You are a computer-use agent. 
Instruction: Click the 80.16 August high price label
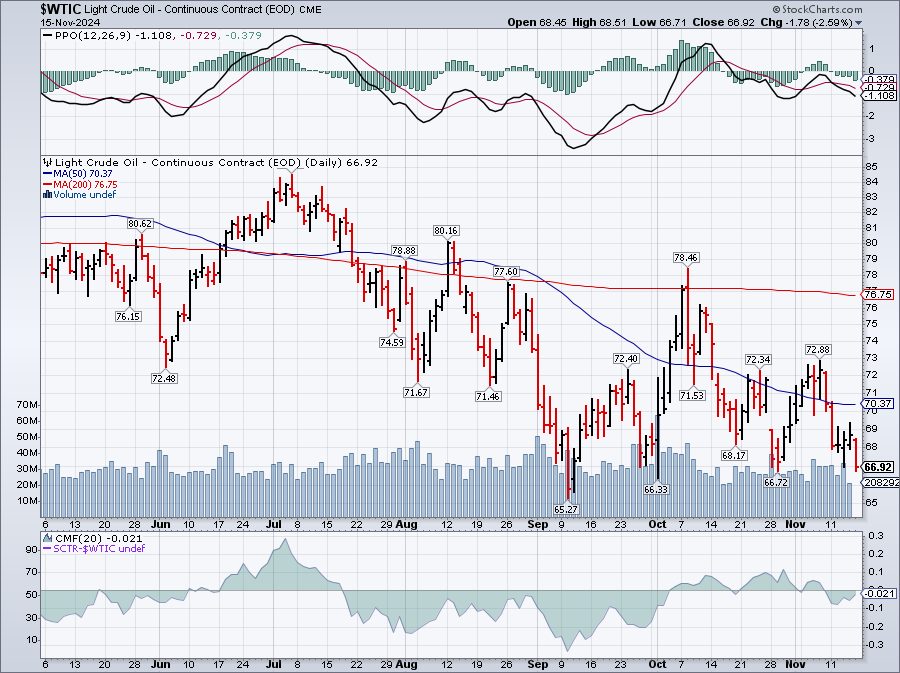[446, 230]
